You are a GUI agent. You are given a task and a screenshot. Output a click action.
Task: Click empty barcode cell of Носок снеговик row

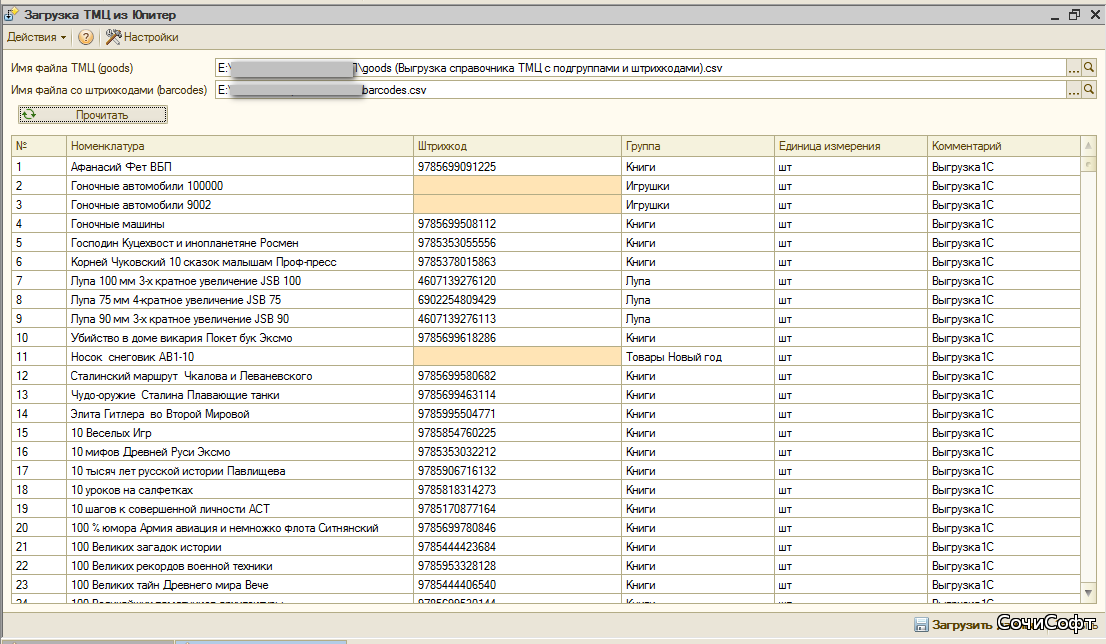517,358
